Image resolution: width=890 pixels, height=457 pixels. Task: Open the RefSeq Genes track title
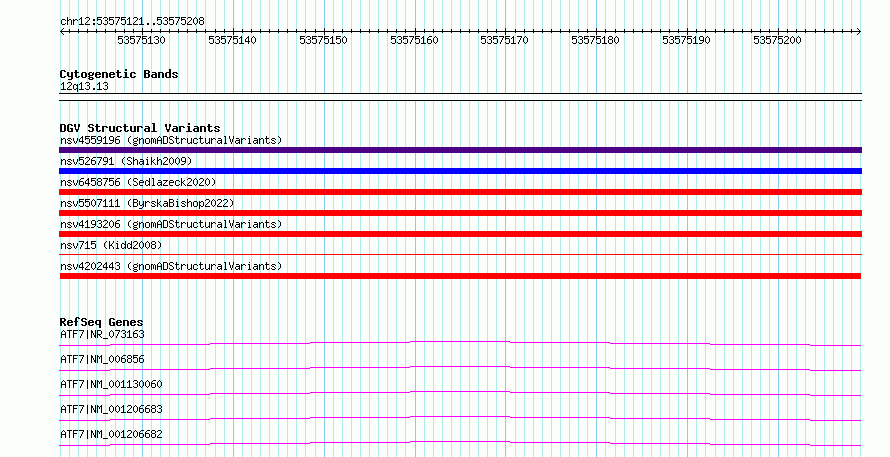(x=101, y=322)
